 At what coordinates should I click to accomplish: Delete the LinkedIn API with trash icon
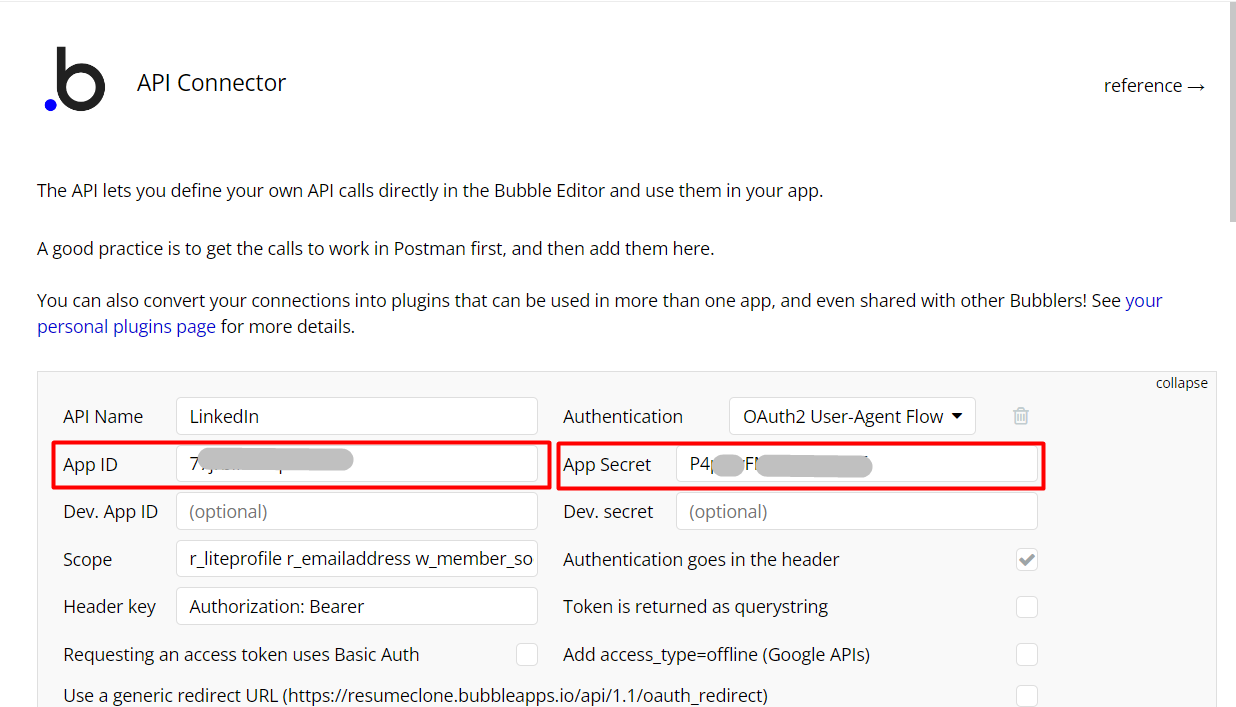tap(1020, 416)
